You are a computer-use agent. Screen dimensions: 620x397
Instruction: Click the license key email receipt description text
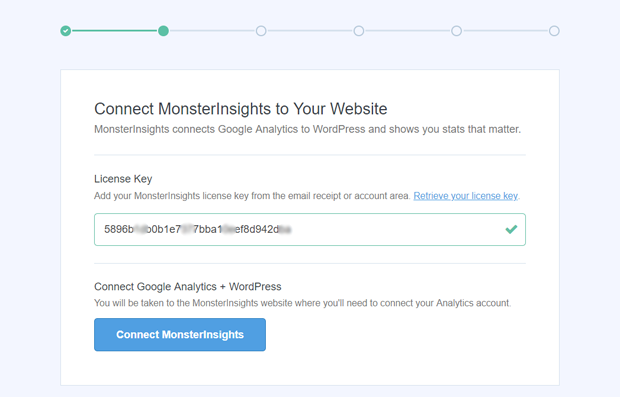click(x=252, y=196)
